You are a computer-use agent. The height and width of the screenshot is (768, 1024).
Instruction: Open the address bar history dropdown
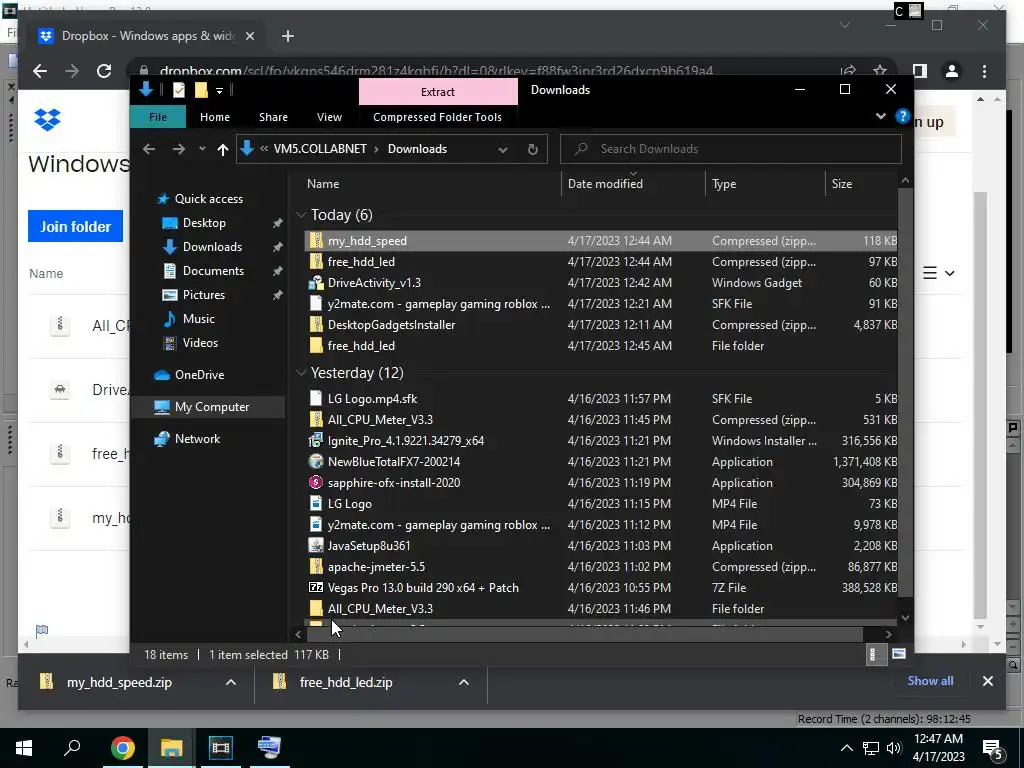(503, 150)
